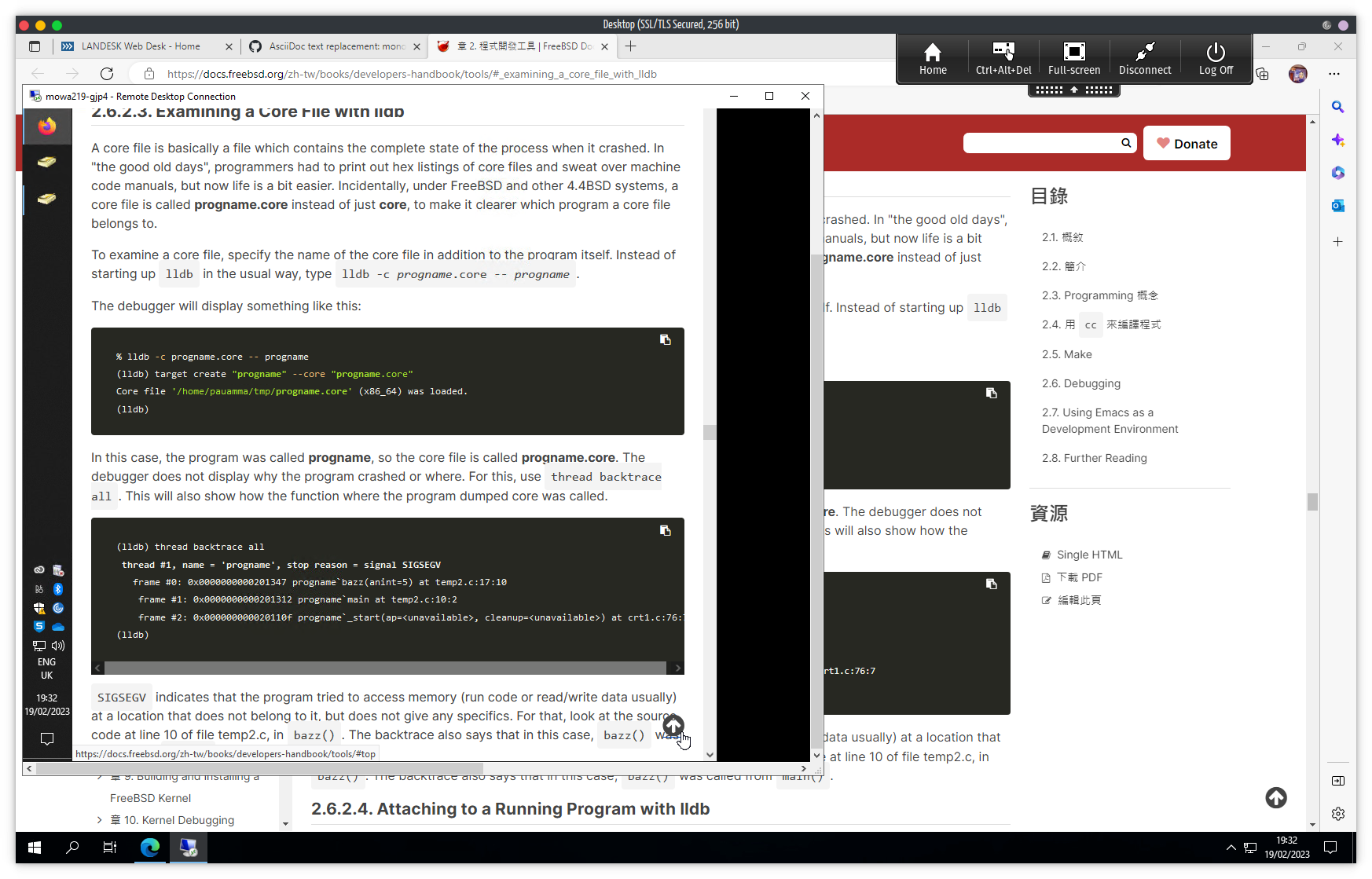
Task: Open Copilot sparkle icon in Edge sidebar
Action: tap(1338, 141)
